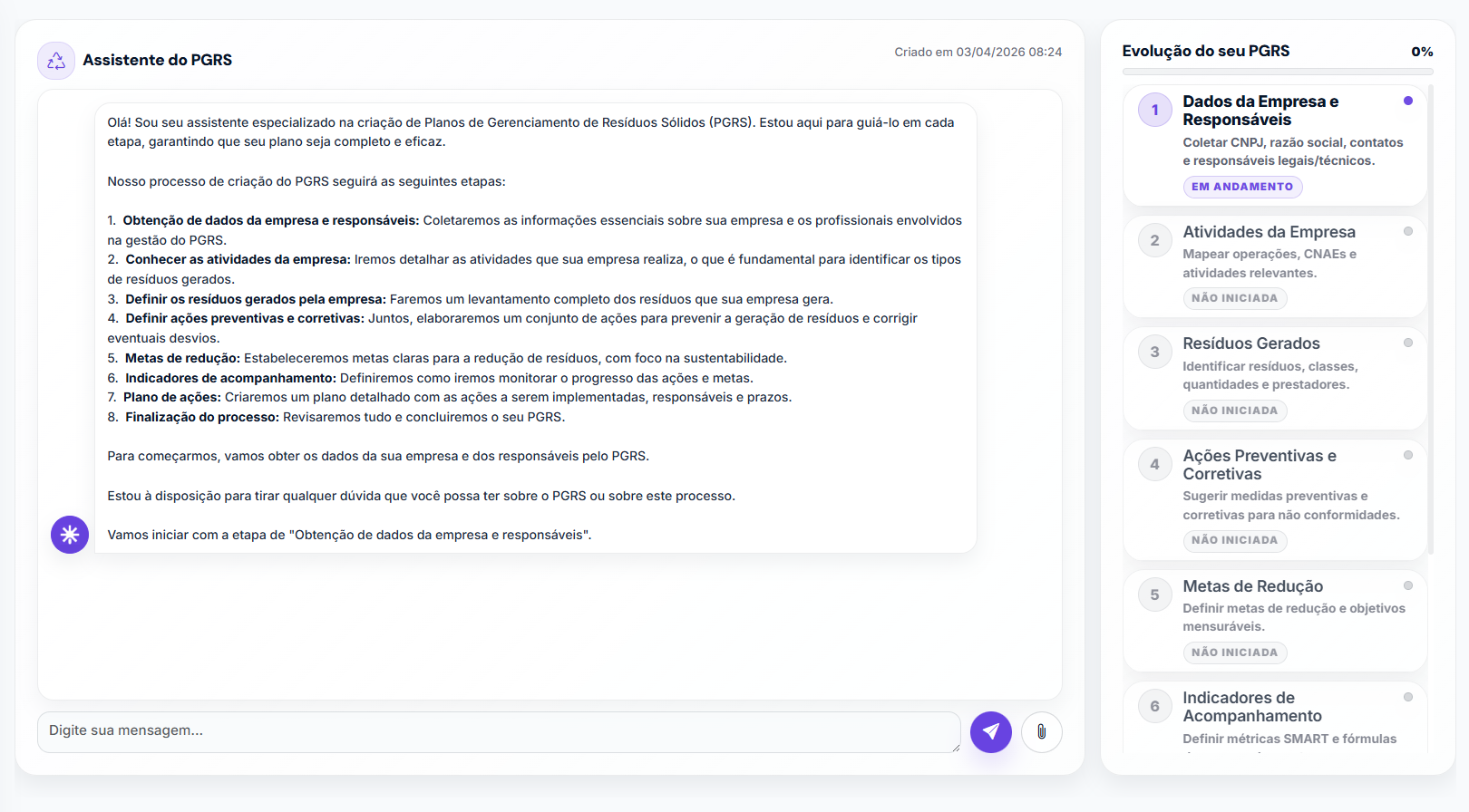Click 'NÃO INICIADA' badge under Resíduos Gerados
Image resolution: width=1469 pixels, height=812 pixels.
point(1234,411)
